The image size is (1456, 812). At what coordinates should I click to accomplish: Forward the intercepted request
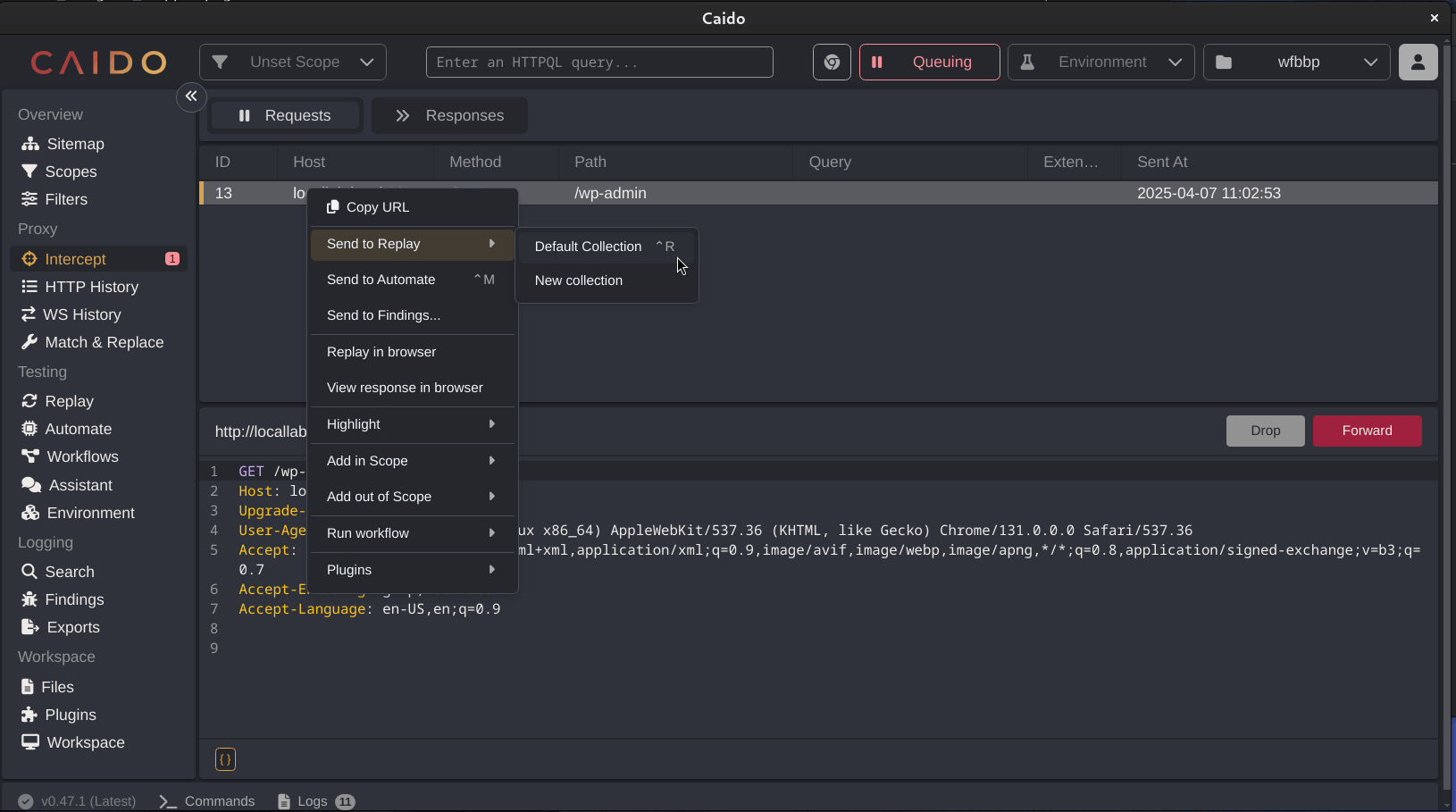(x=1367, y=431)
